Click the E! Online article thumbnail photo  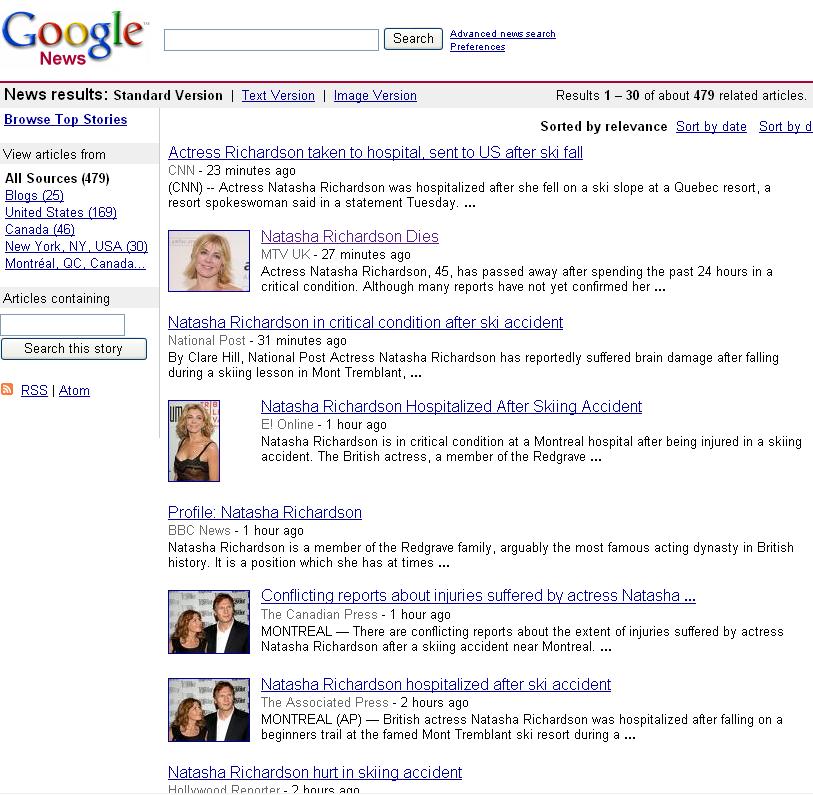[x=194, y=441]
